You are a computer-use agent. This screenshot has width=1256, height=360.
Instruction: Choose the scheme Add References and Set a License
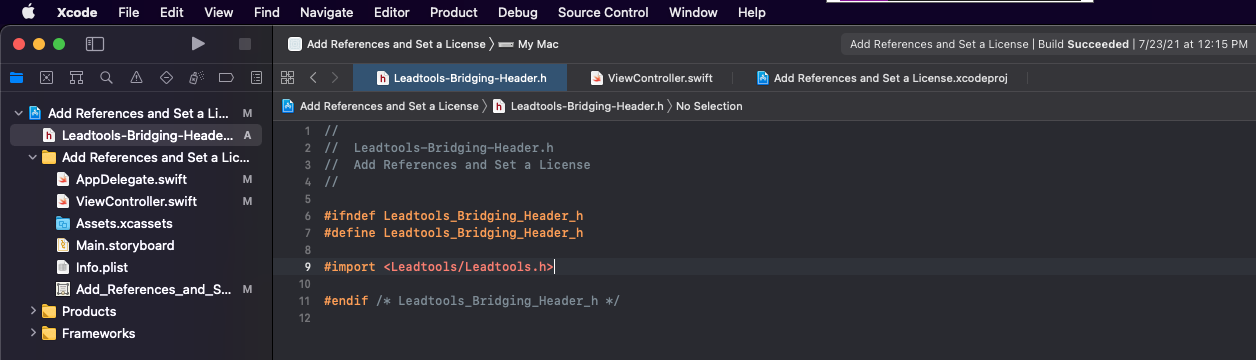tap(387, 44)
